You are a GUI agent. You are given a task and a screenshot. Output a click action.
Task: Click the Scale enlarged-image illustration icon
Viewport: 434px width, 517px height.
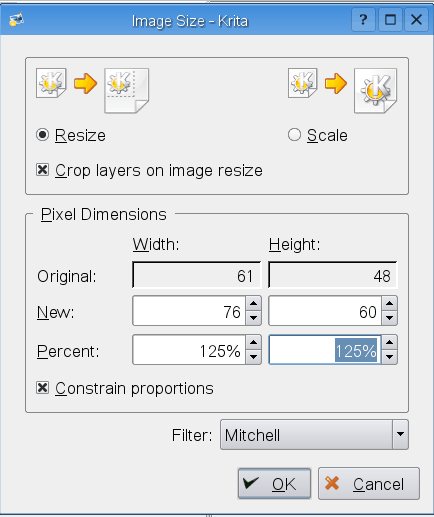[376, 91]
